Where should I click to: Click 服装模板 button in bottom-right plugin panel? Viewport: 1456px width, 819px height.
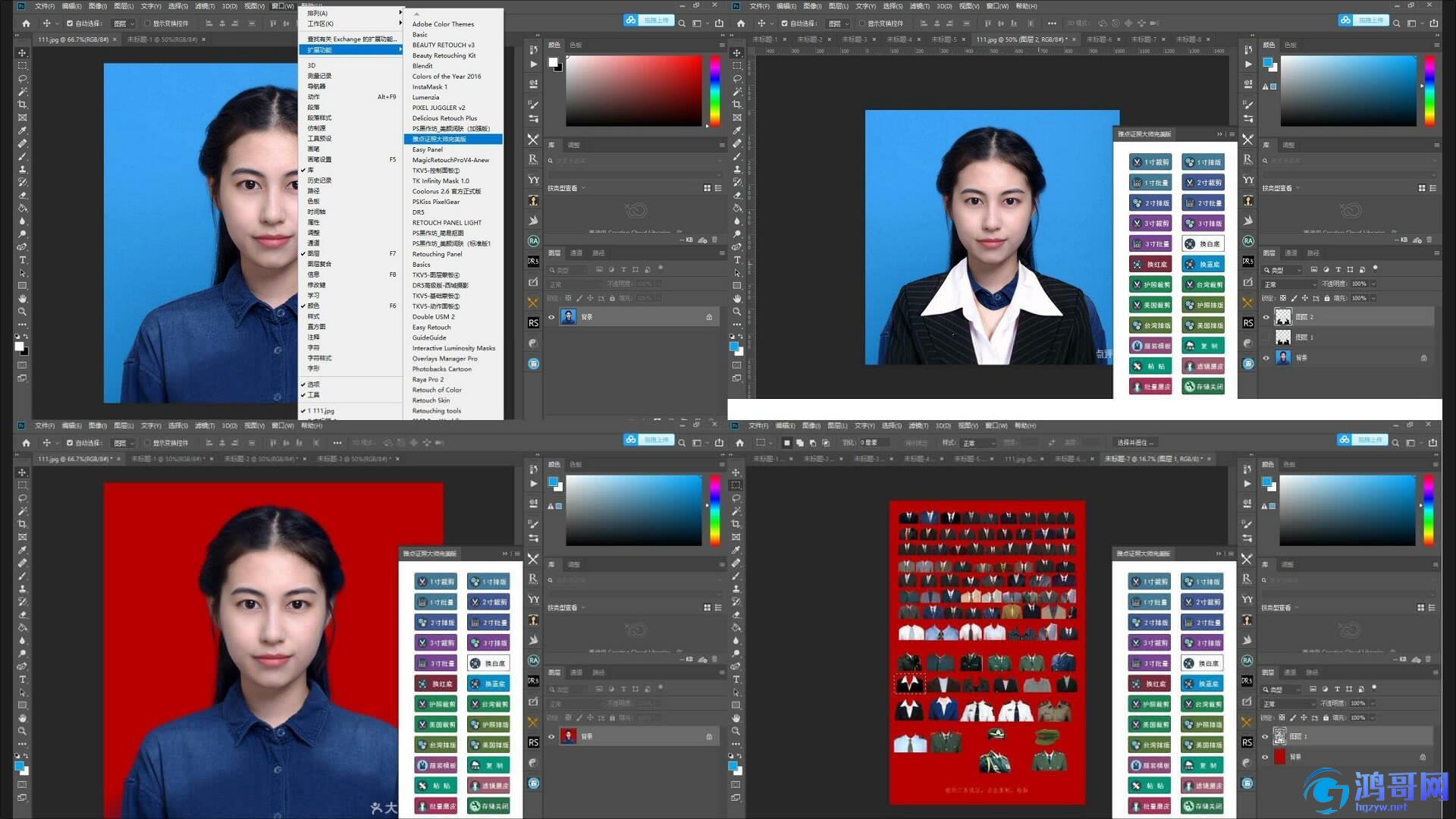1150,766
